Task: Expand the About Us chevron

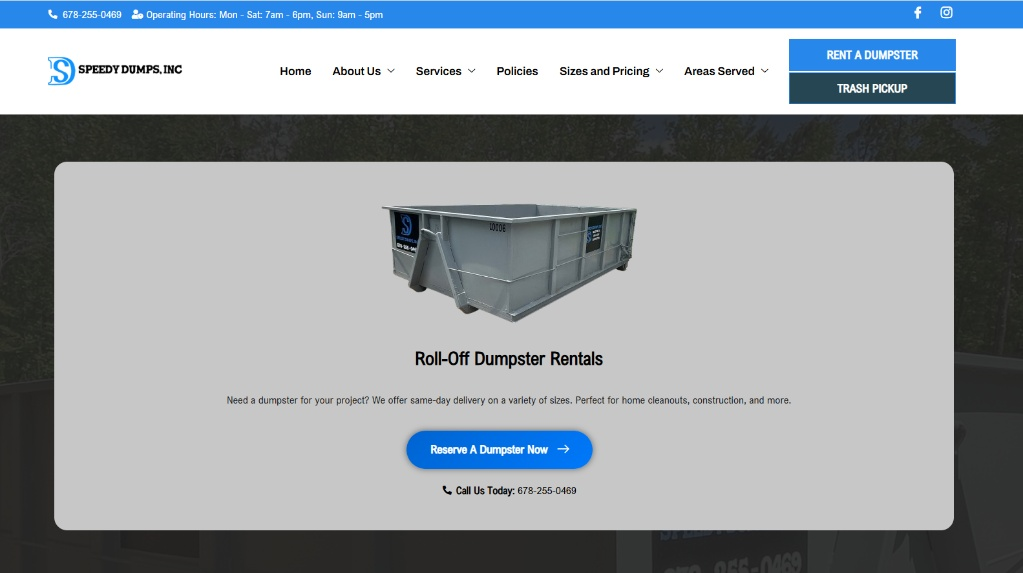Action: coord(391,70)
